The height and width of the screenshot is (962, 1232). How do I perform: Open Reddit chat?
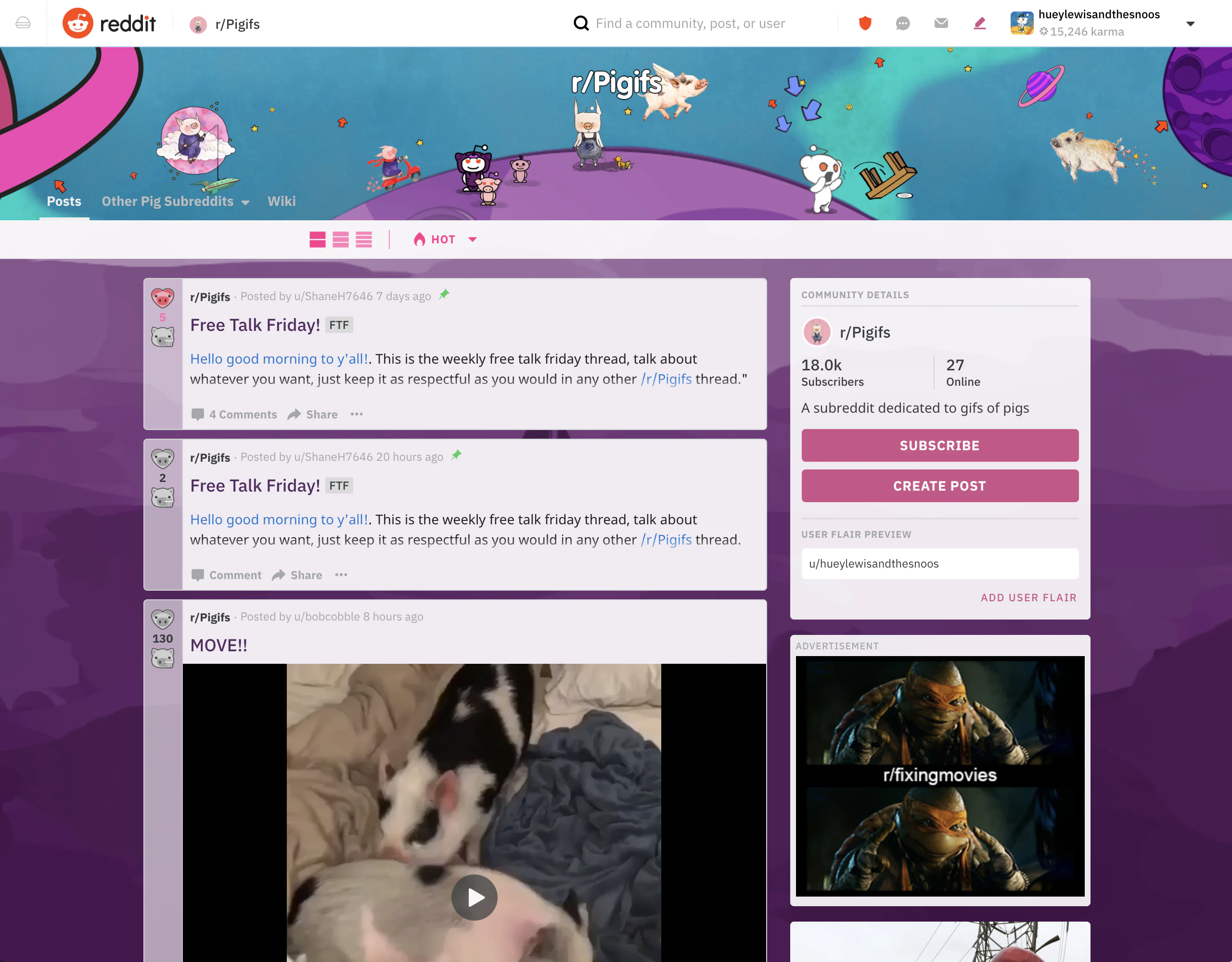pos(902,23)
